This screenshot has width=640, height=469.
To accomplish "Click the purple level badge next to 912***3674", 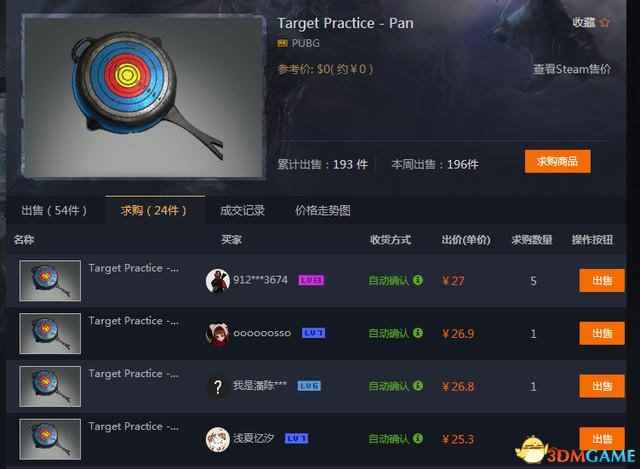I will (x=311, y=280).
